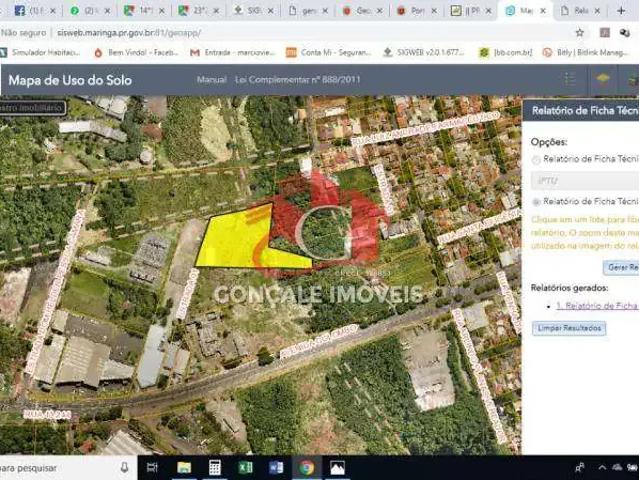Open the layers list icon in header
Viewport: 639px width, 480px height.
tap(570, 79)
